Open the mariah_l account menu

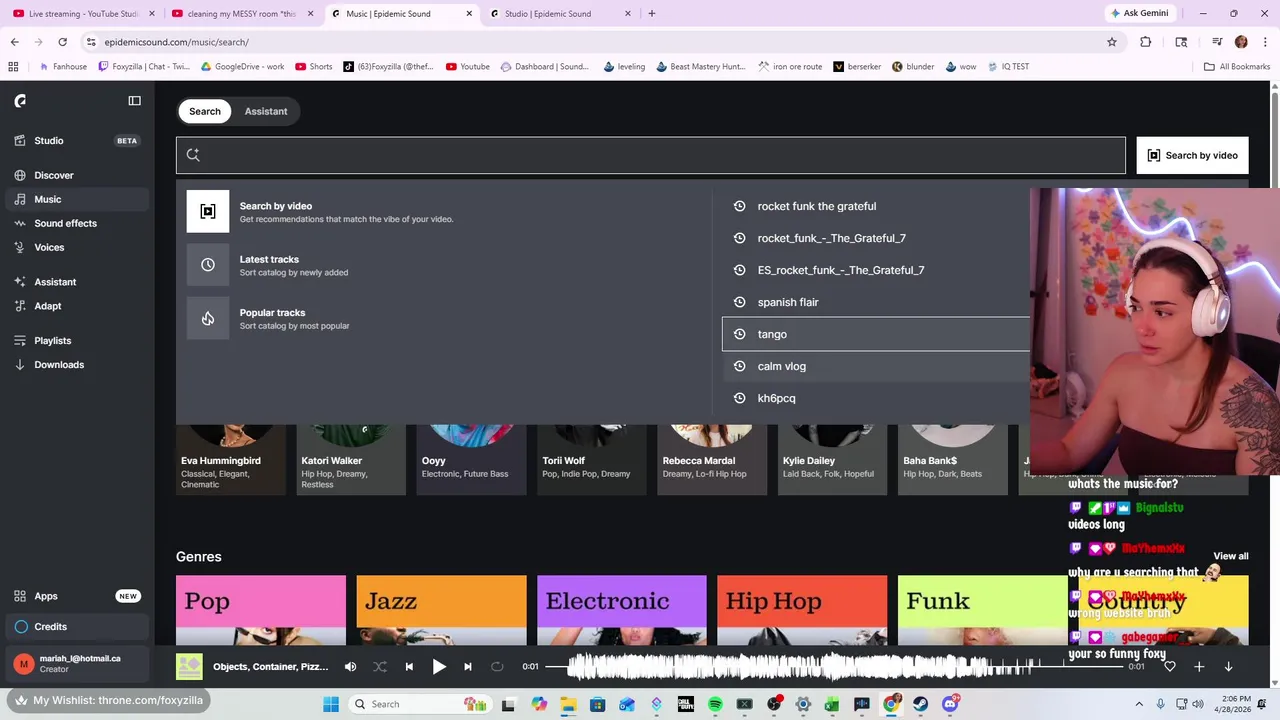click(77, 663)
